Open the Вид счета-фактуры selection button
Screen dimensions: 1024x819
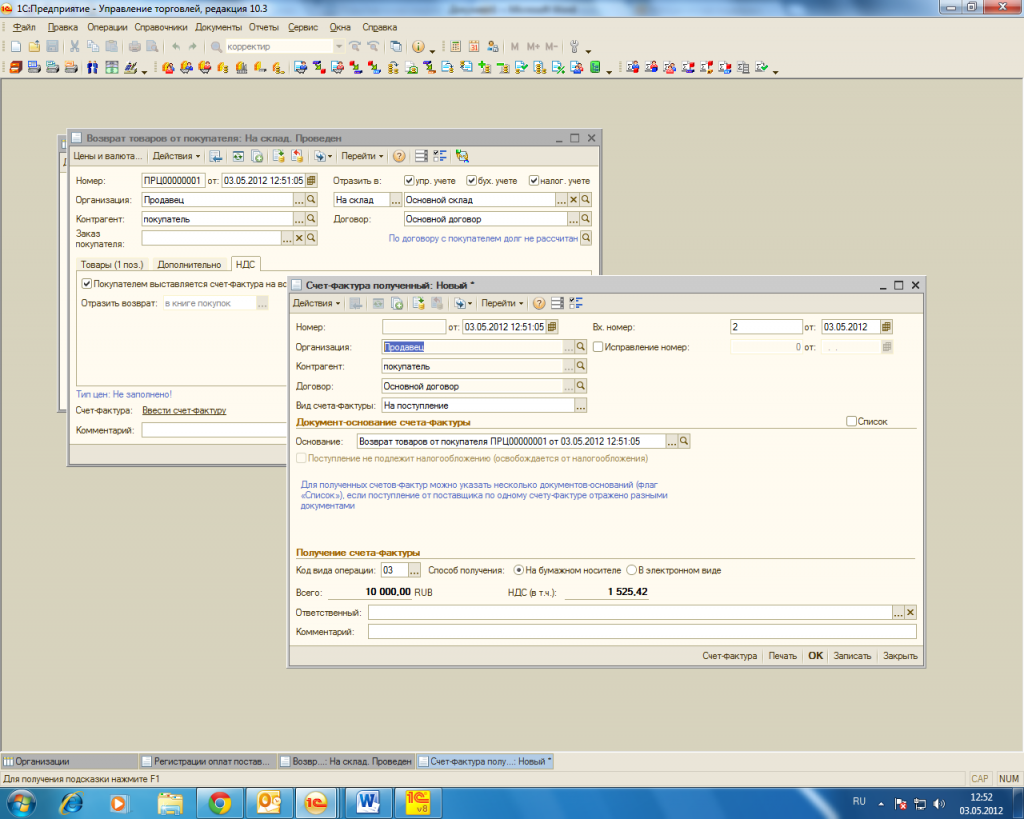point(581,406)
